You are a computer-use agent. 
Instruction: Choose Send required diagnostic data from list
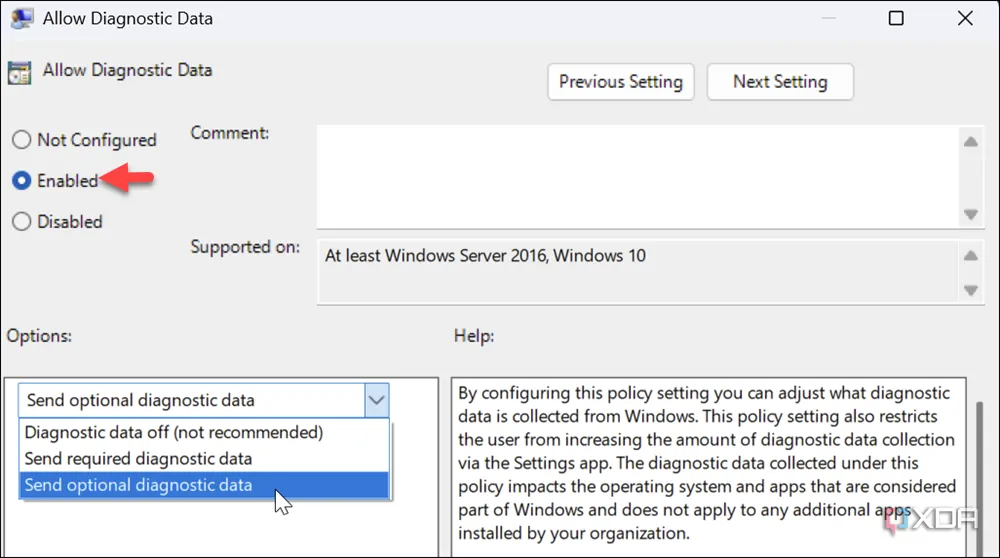coord(138,459)
